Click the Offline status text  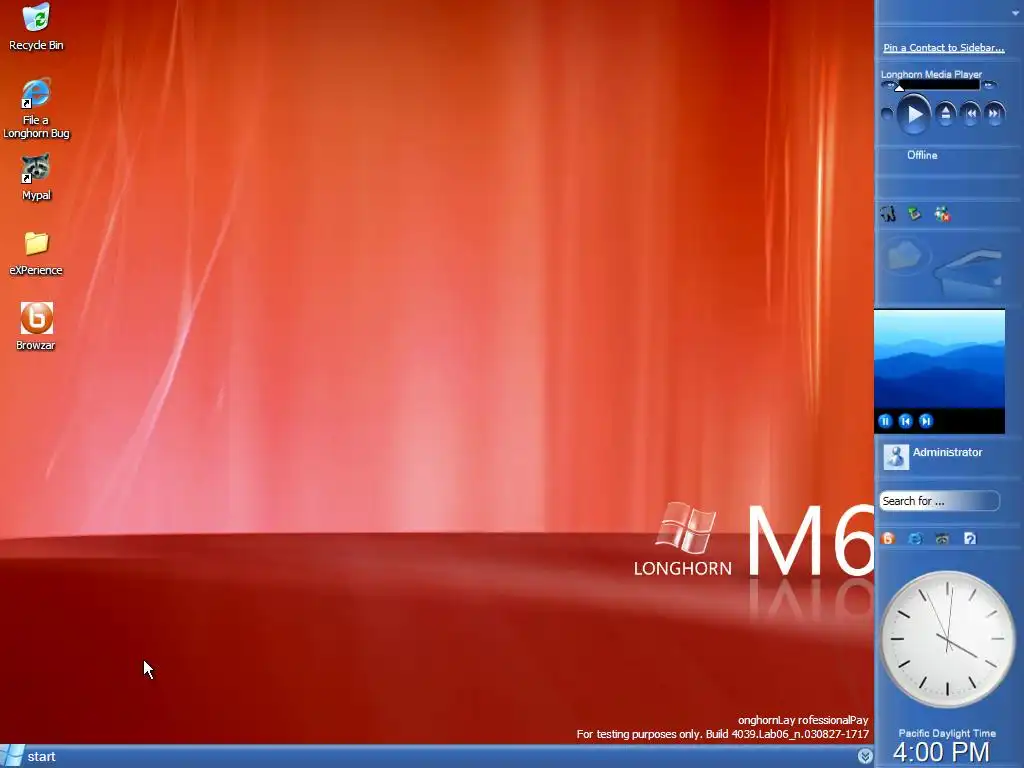922,155
